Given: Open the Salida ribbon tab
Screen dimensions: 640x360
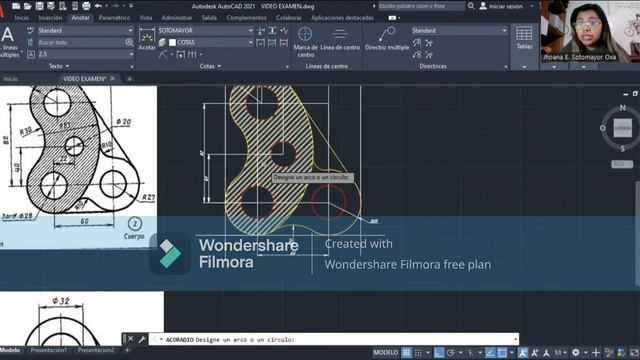Looking at the screenshot, I should 209,18.
